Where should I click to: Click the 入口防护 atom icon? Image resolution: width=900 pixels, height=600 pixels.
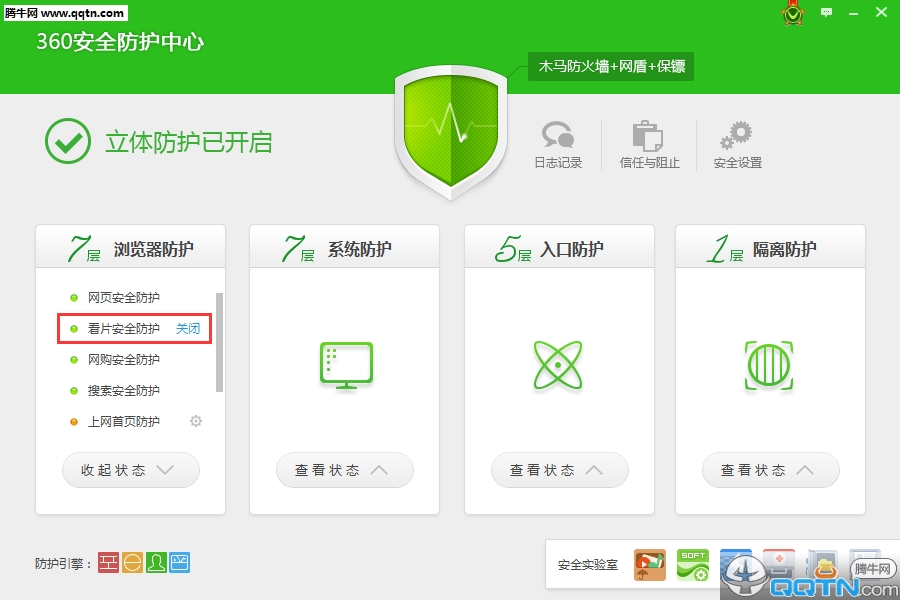pos(558,365)
